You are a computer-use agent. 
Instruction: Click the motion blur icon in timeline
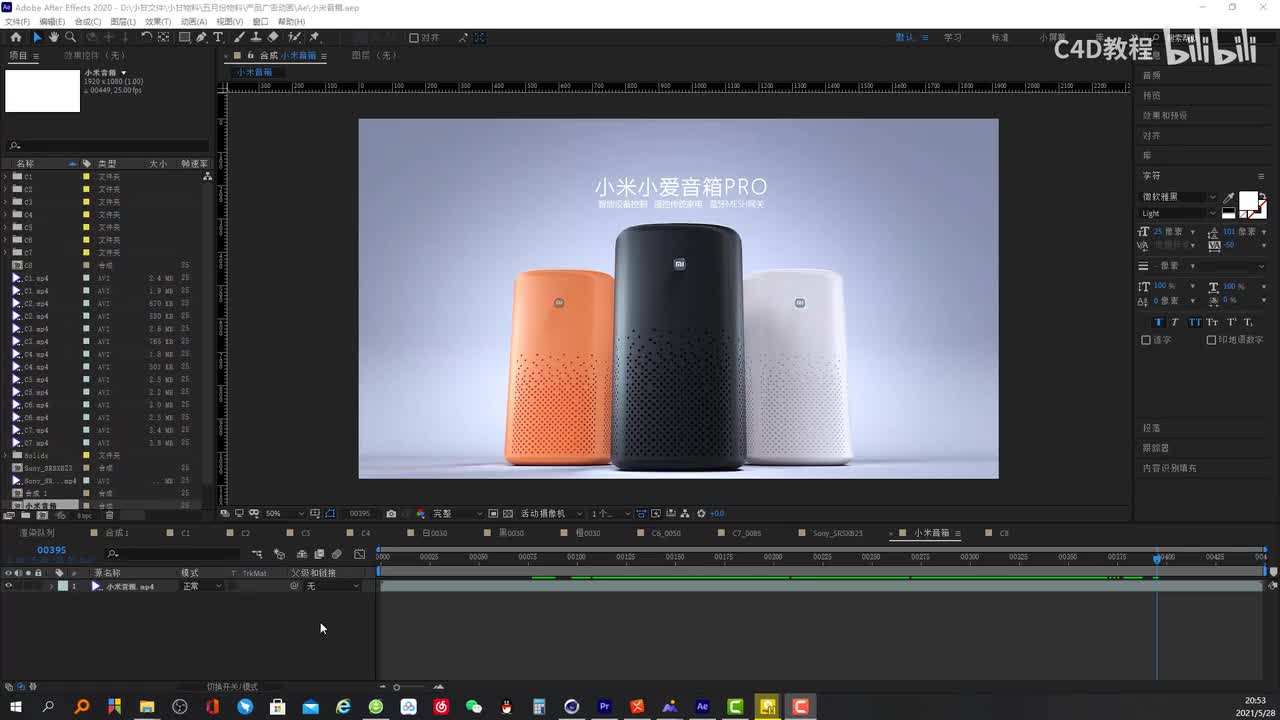337,554
